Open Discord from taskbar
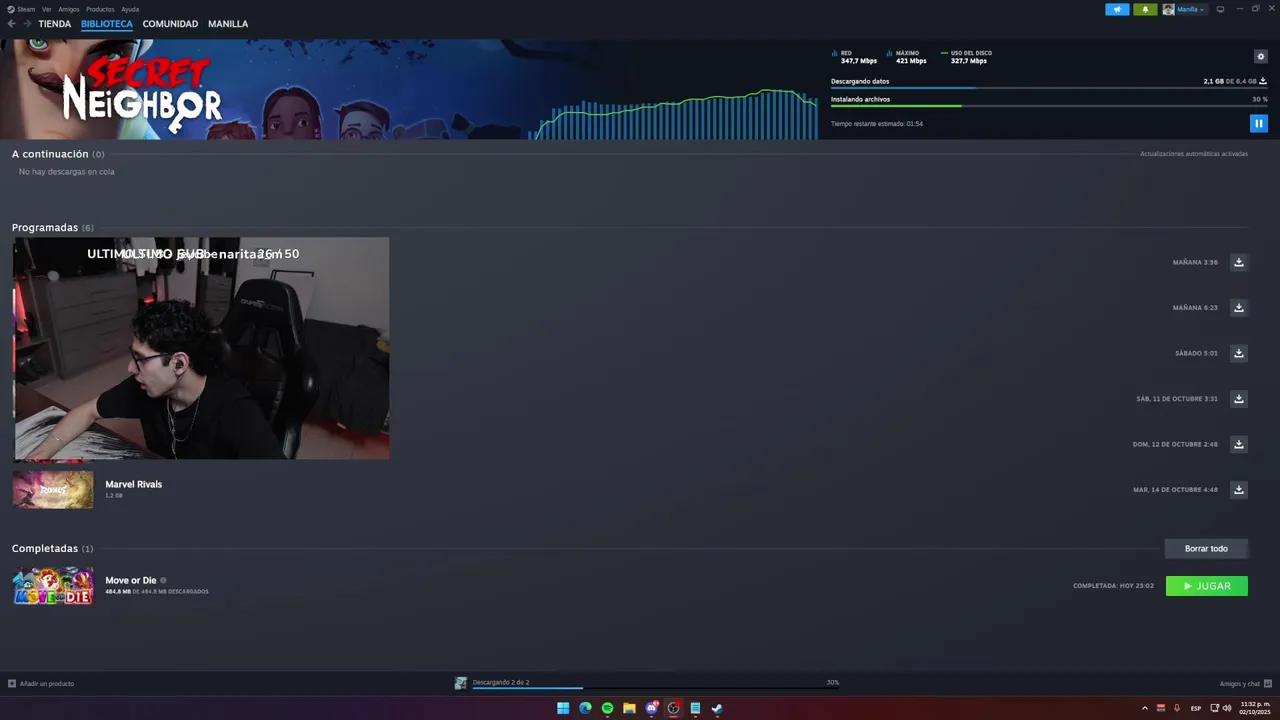The height and width of the screenshot is (720, 1280). coord(652,708)
